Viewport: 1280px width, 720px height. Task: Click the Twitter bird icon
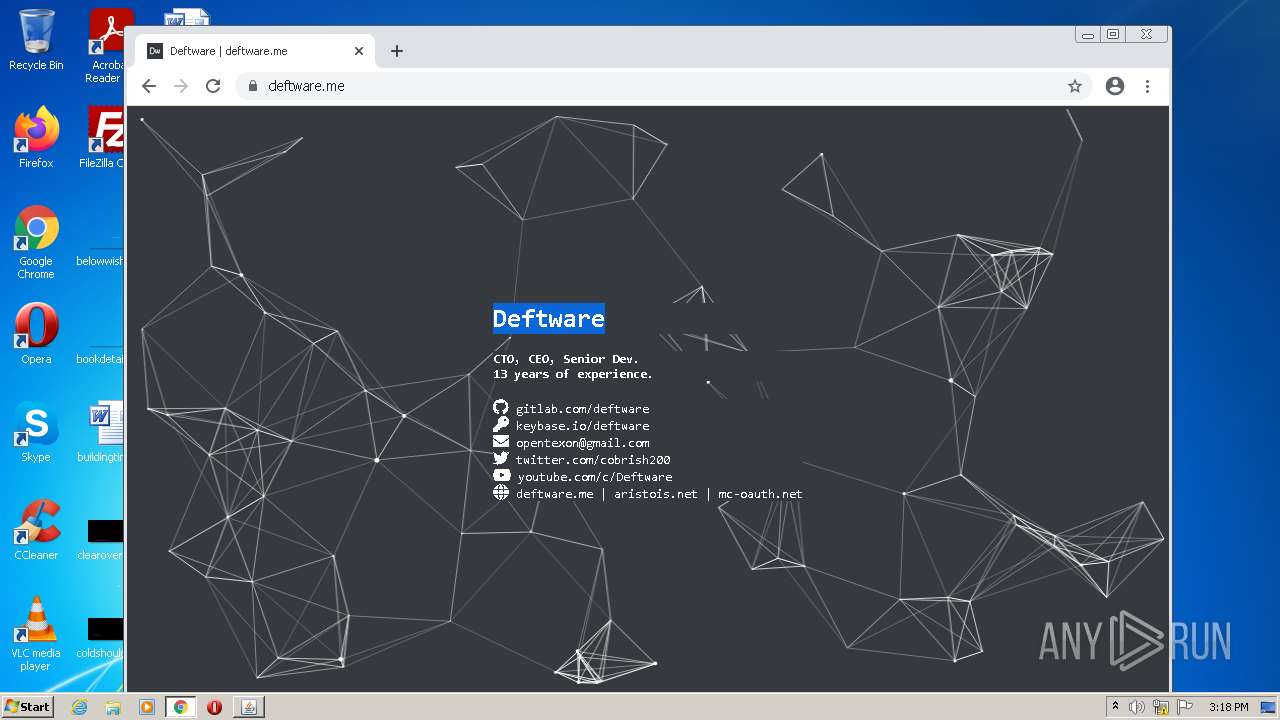[x=501, y=458]
